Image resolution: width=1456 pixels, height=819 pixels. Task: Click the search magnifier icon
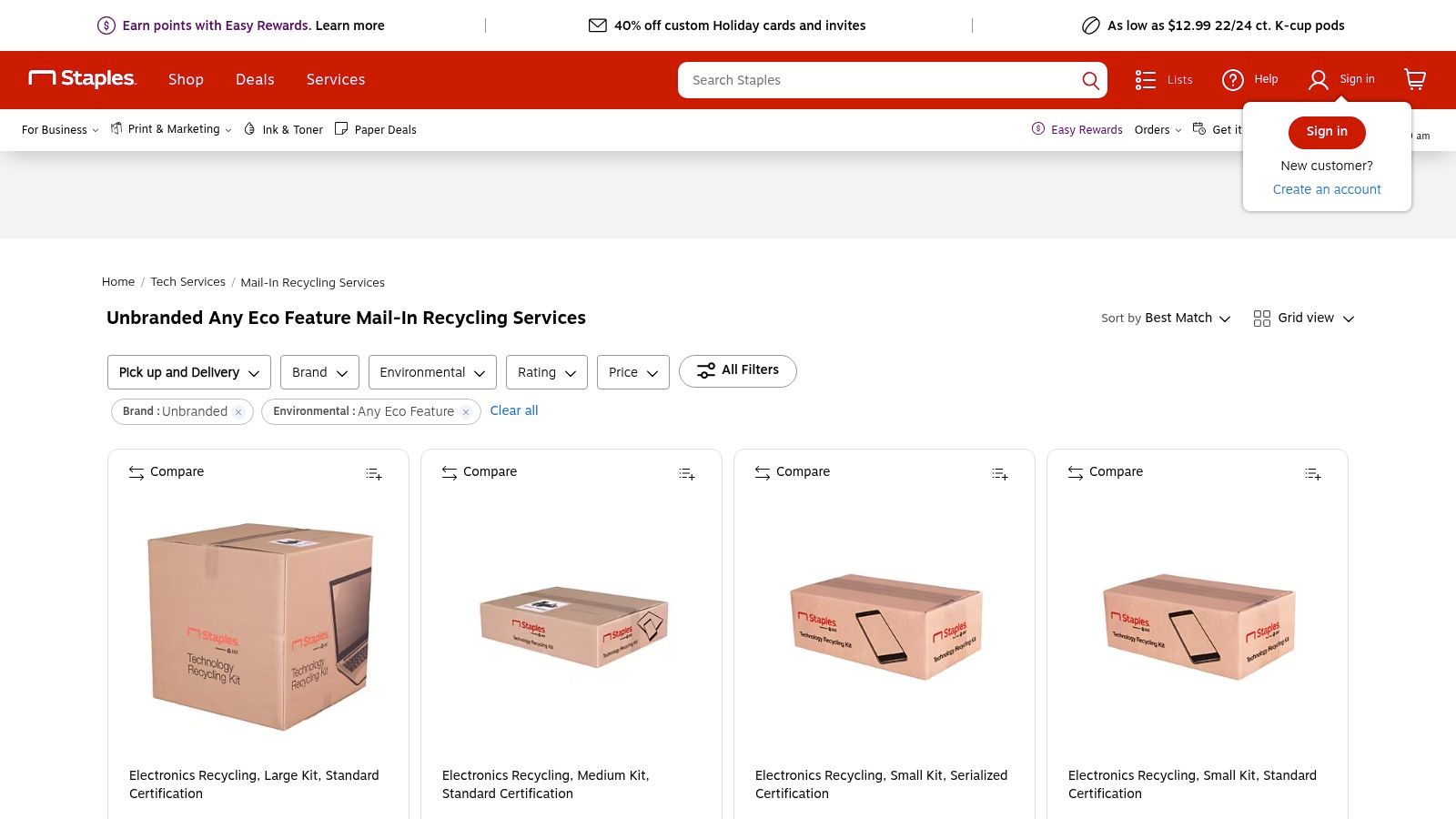tap(1089, 80)
